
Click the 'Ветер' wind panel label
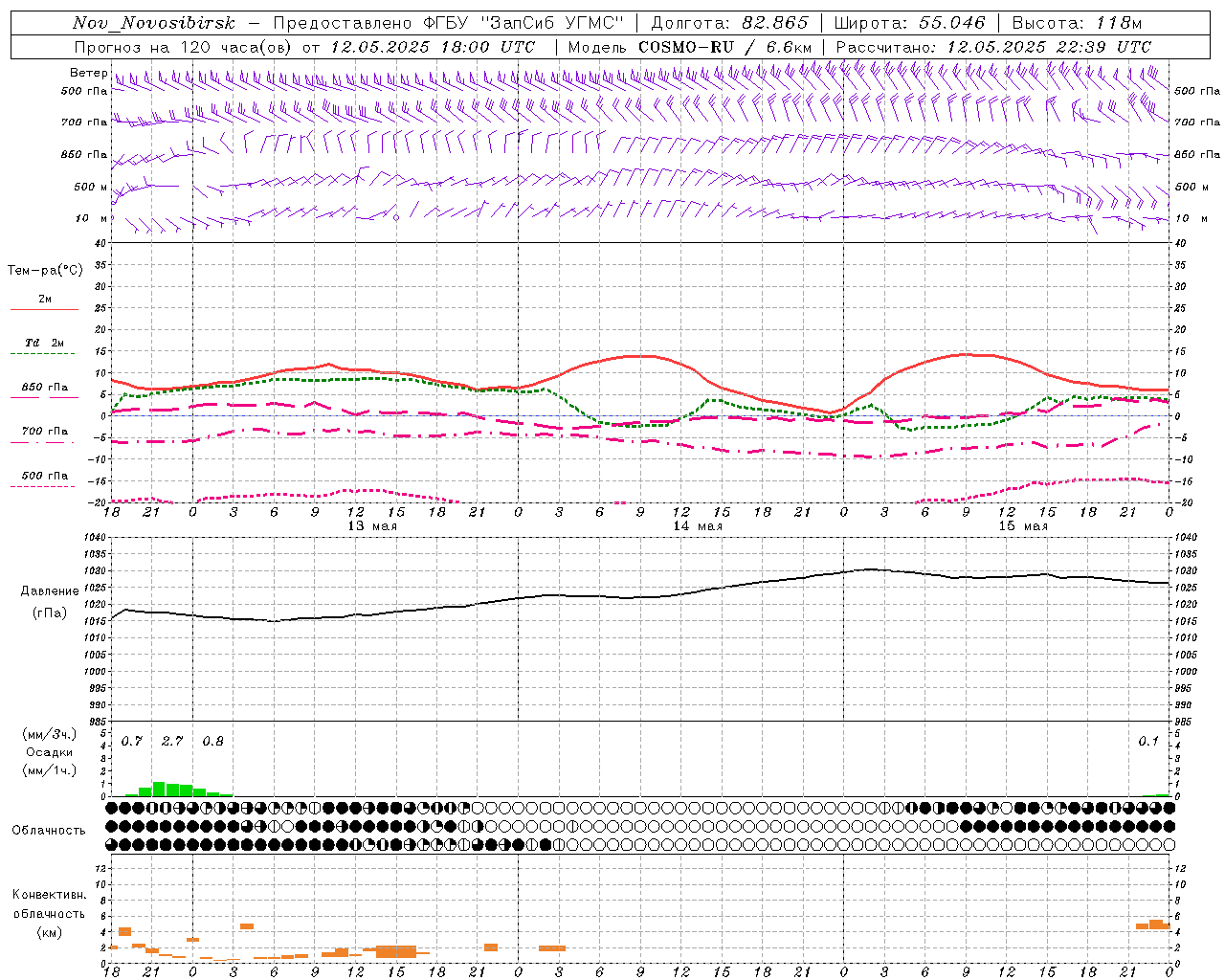click(88, 73)
